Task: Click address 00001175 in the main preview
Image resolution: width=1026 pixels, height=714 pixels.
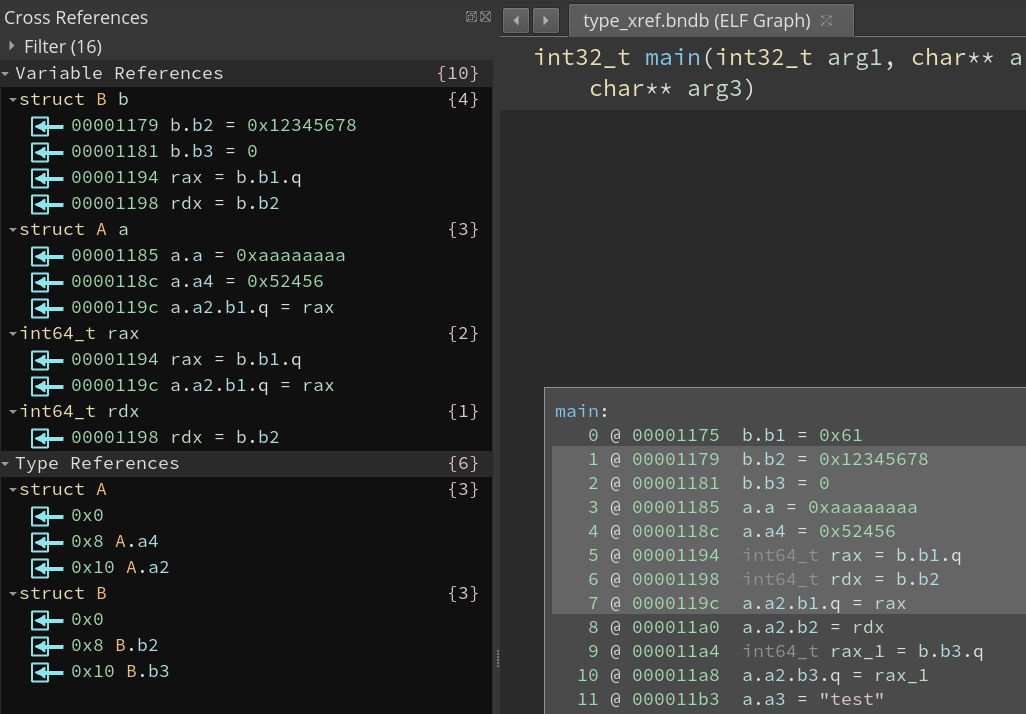Action: pyautogui.click(x=675, y=435)
